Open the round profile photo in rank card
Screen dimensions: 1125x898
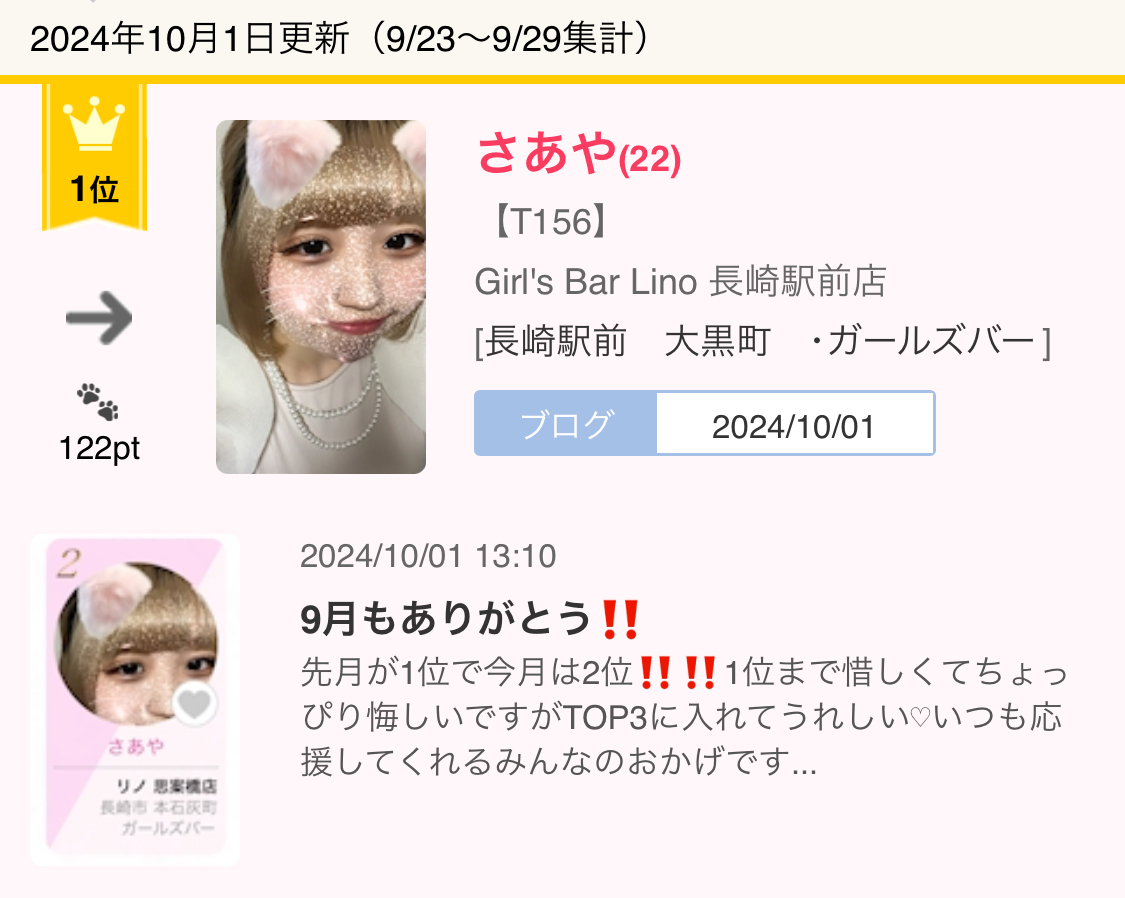[x=136, y=643]
